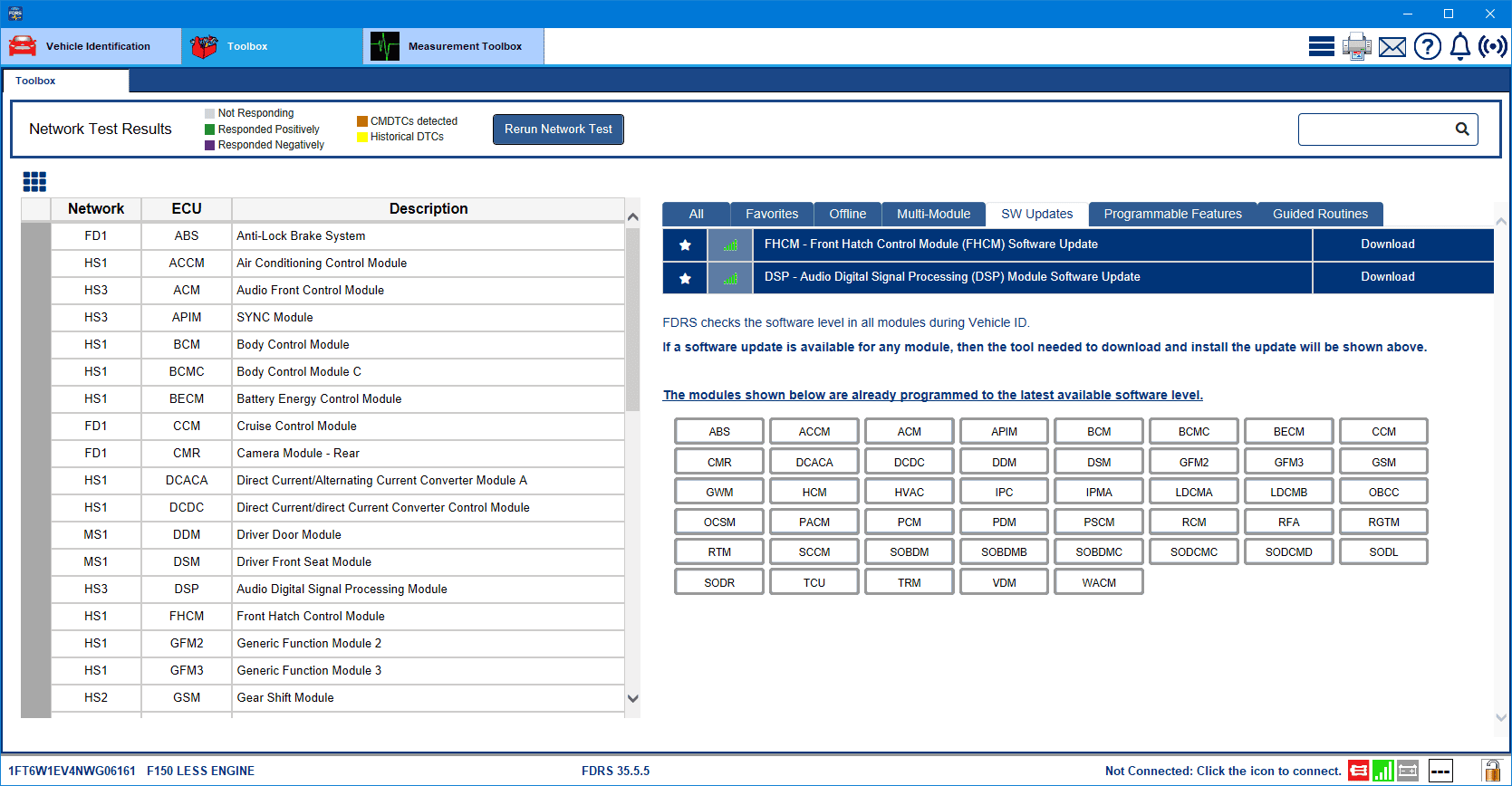Open the envelope mail icon

[1392, 46]
